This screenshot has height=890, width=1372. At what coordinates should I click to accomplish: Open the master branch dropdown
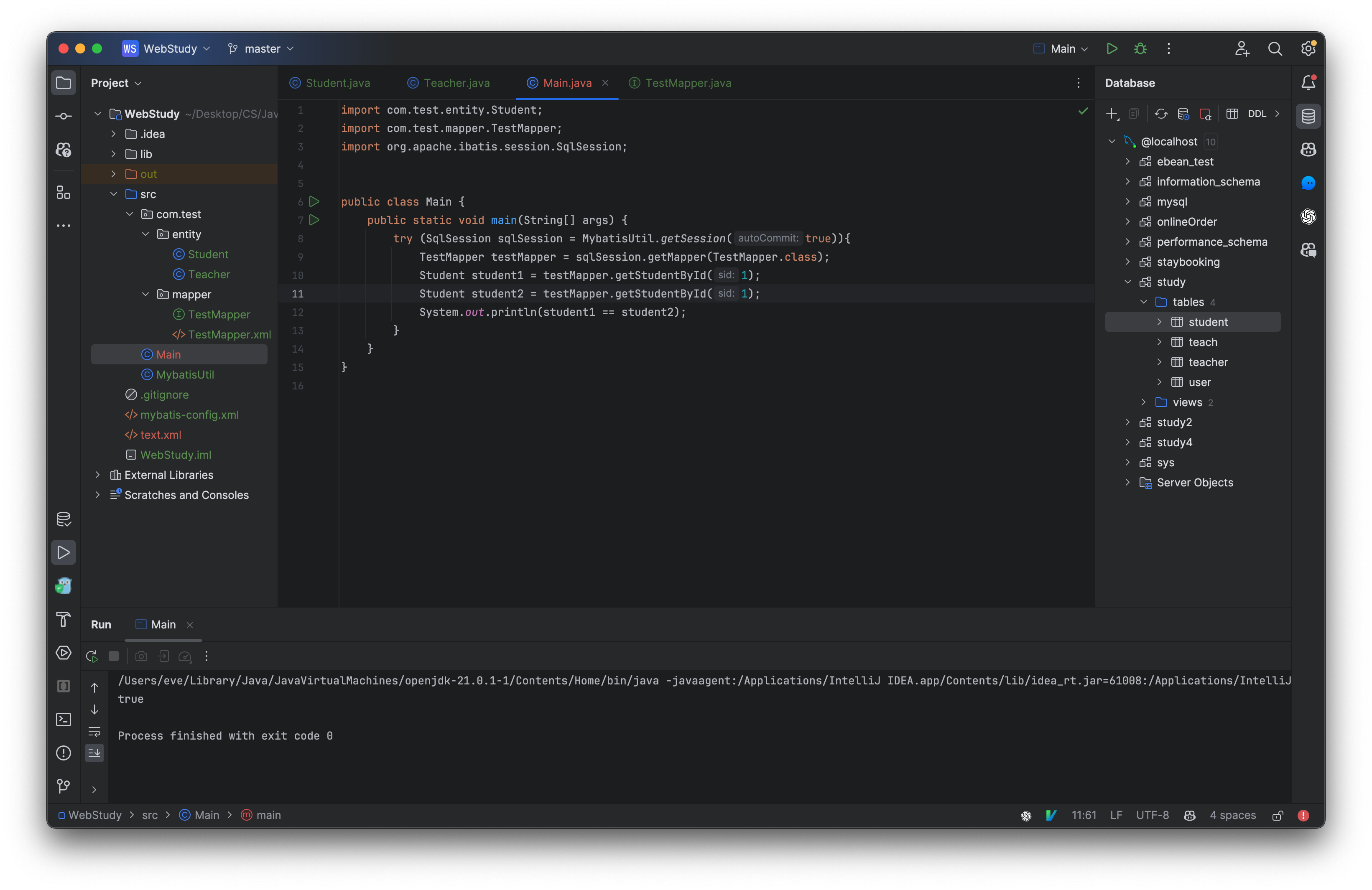click(261, 49)
